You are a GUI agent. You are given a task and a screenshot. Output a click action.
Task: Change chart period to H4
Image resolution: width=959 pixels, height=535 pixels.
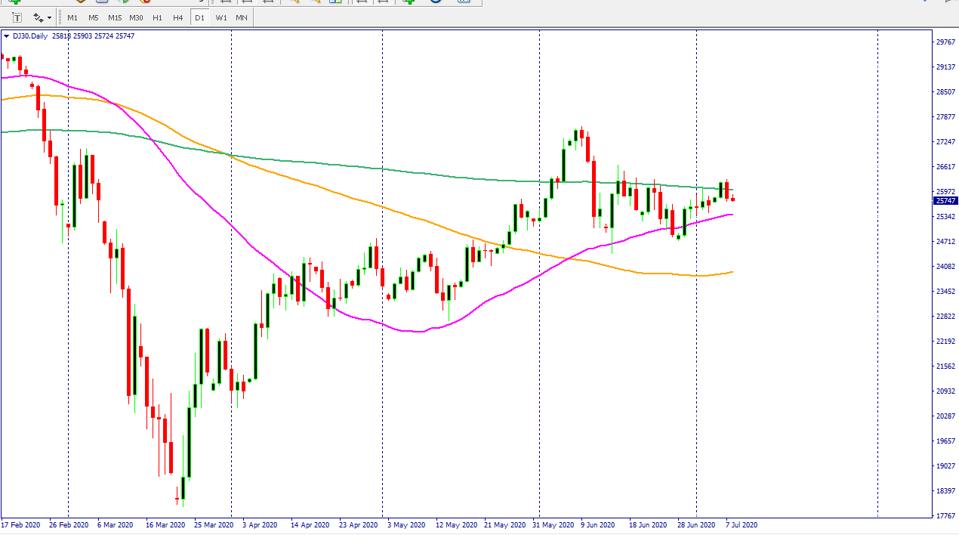point(178,18)
